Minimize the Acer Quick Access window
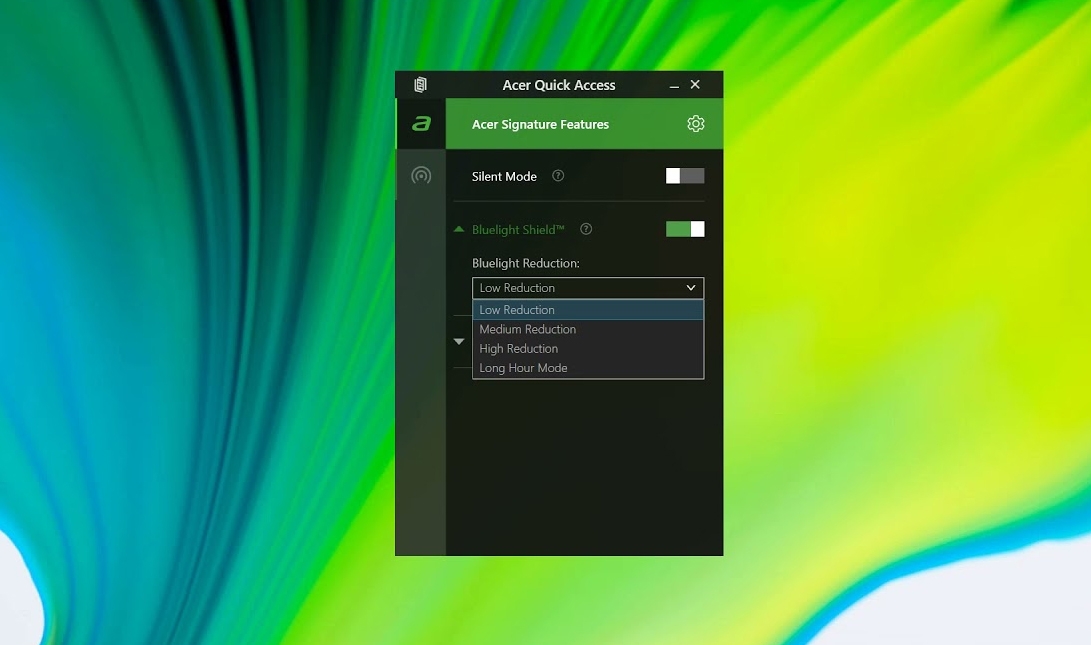The image size is (1091, 645). point(674,86)
